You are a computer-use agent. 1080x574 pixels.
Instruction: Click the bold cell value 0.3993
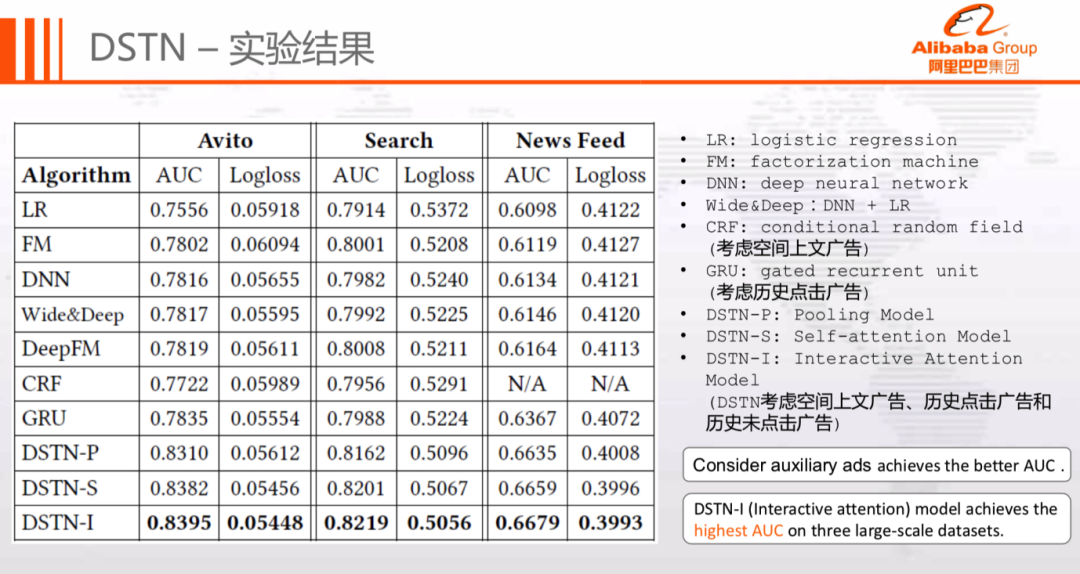[x=610, y=523]
